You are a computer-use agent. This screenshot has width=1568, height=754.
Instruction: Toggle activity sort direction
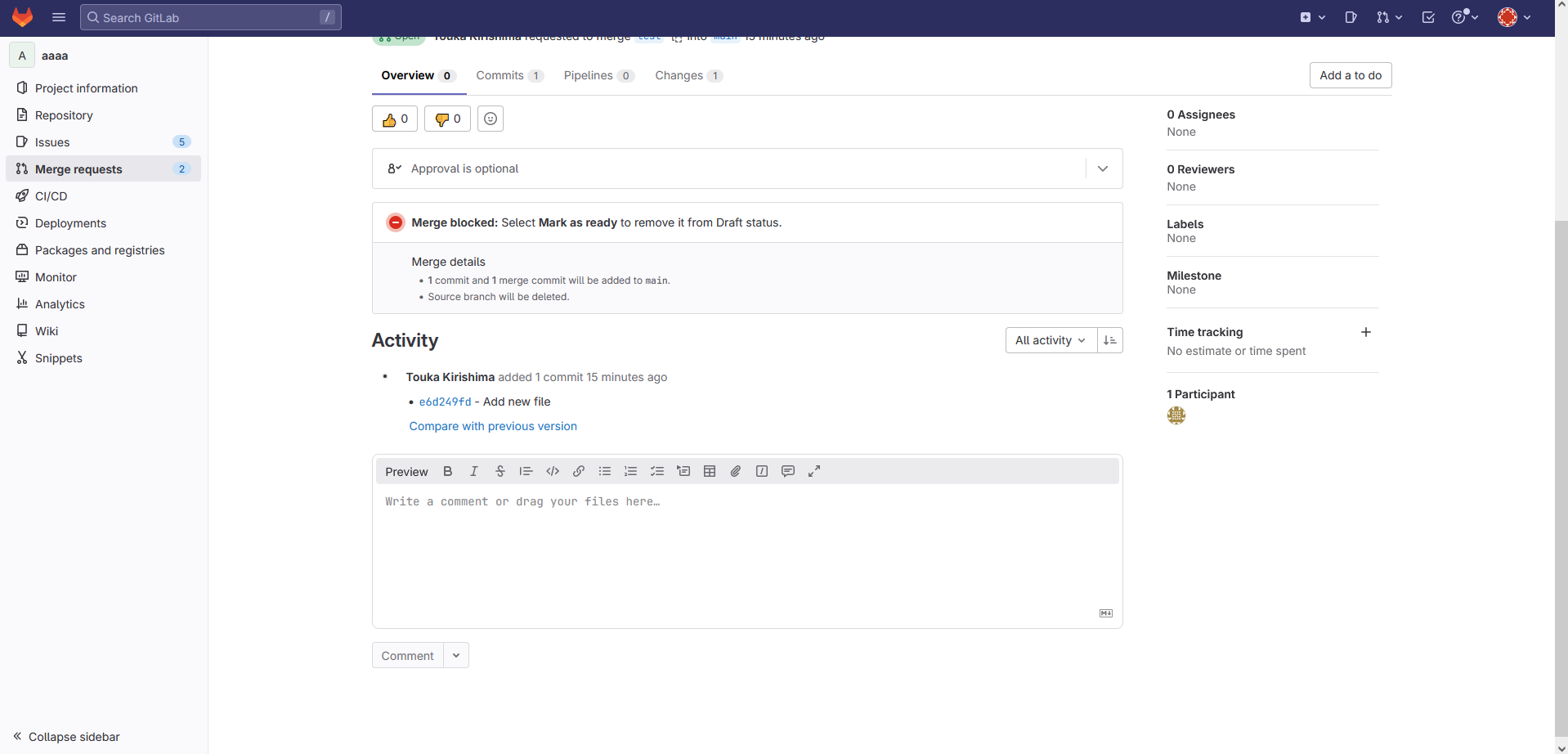click(x=1109, y=340)
